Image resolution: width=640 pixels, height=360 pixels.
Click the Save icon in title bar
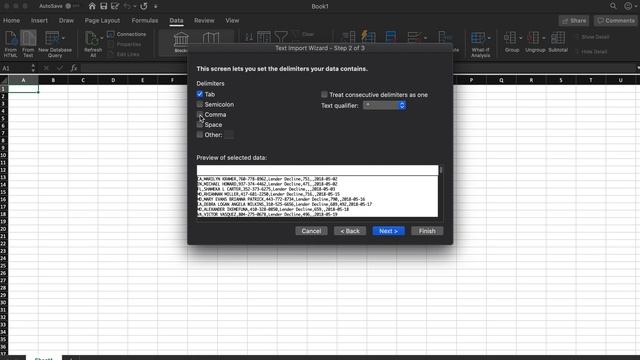(x=104, y=6)
